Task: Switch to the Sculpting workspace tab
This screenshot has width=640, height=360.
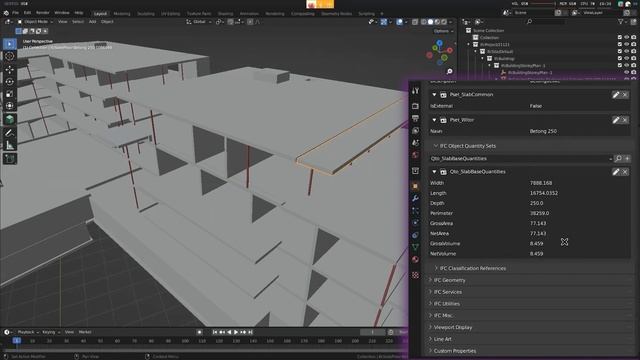Action: pos(146,13)
